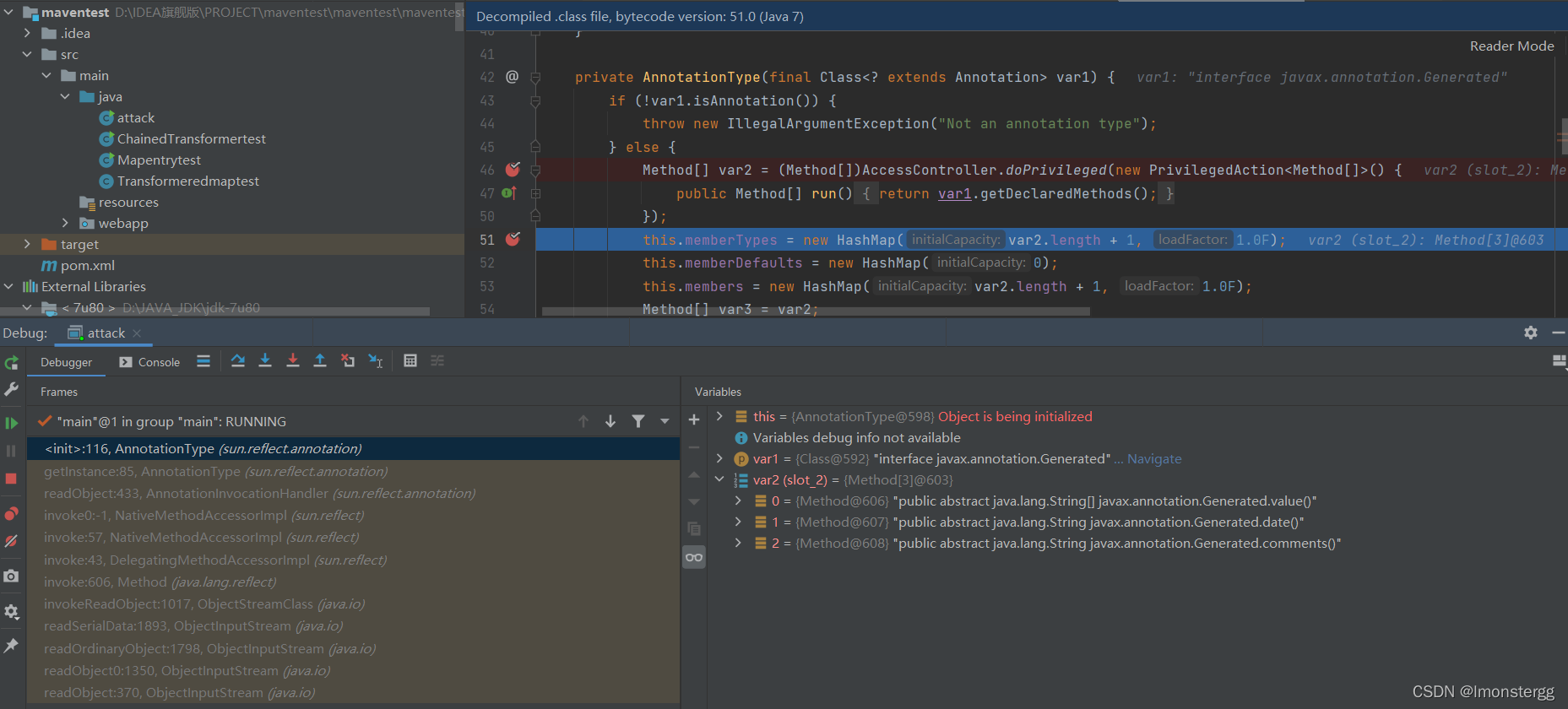
Task: Open debug settings gear in left strip
Action: click(x=11, y=611)
